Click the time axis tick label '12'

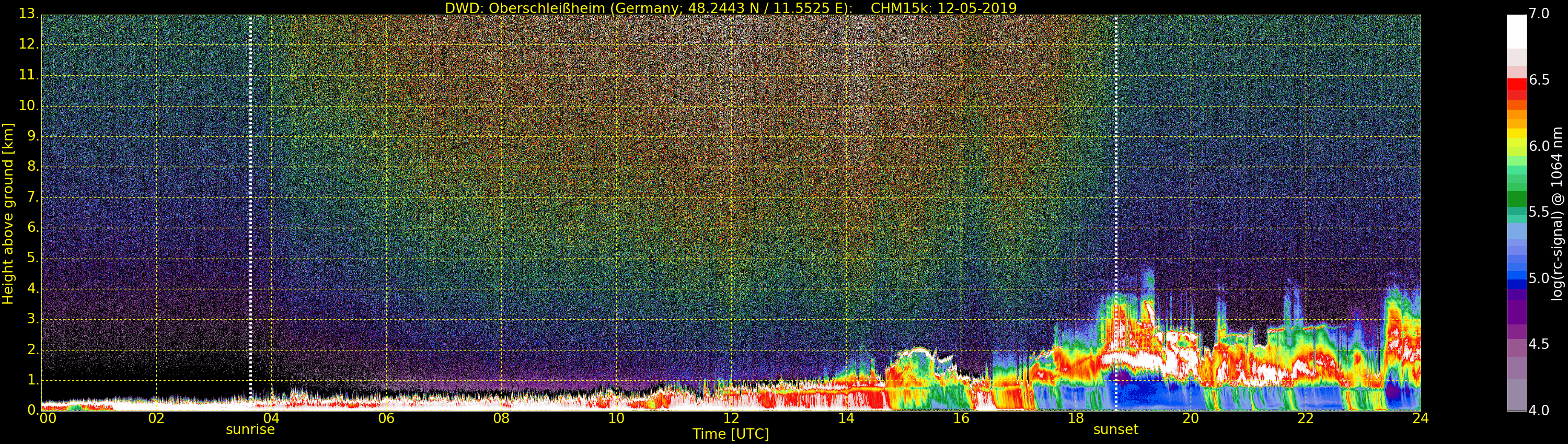point(731,418)
